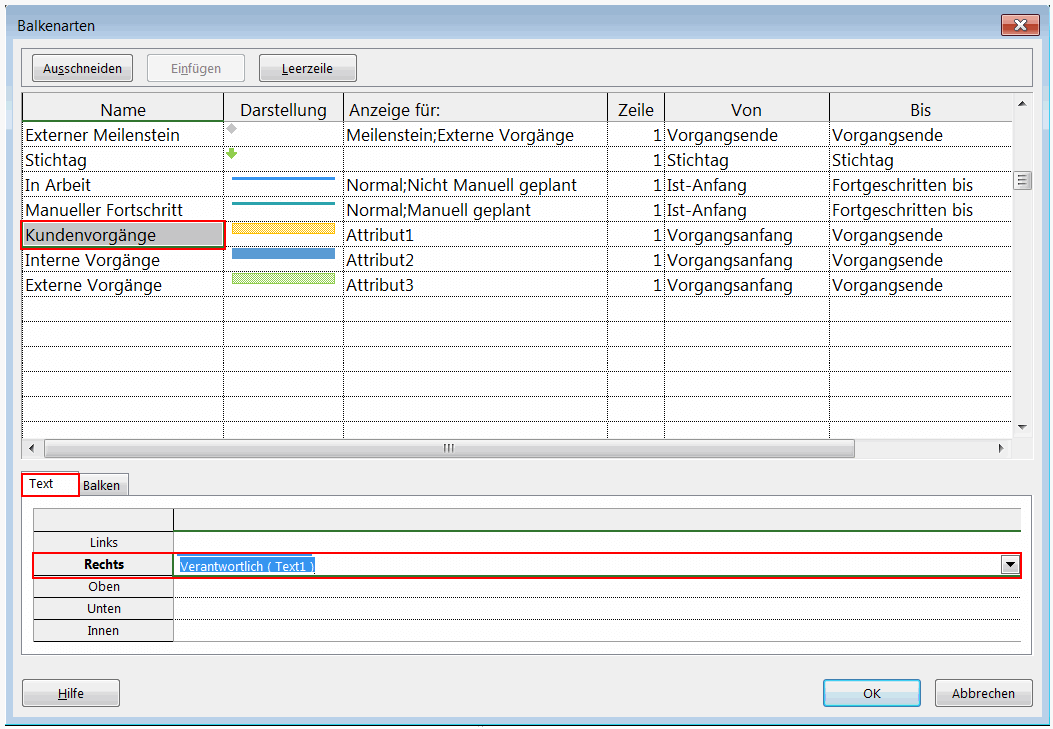This screenshot has height=729, width=1053.
Task: Select the blue Interne Vorgänge bar swatch
Action: click(283, 254)
